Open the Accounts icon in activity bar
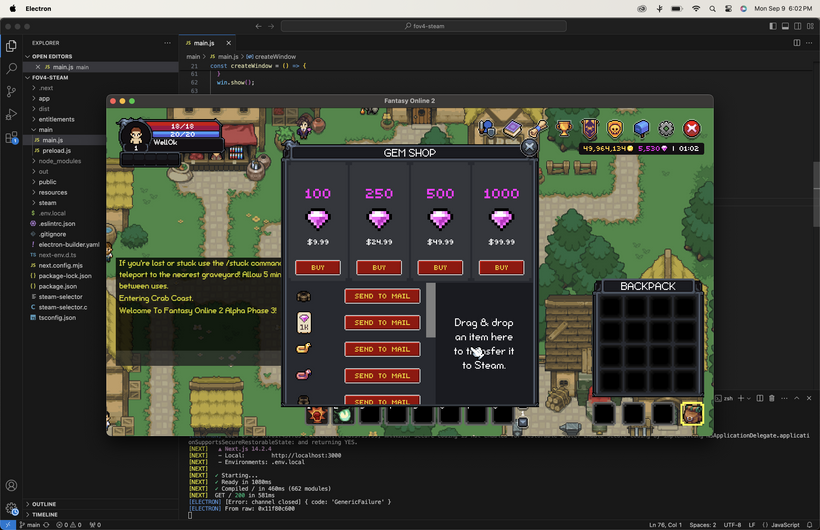Screen dimensions: 820x530 11,486
